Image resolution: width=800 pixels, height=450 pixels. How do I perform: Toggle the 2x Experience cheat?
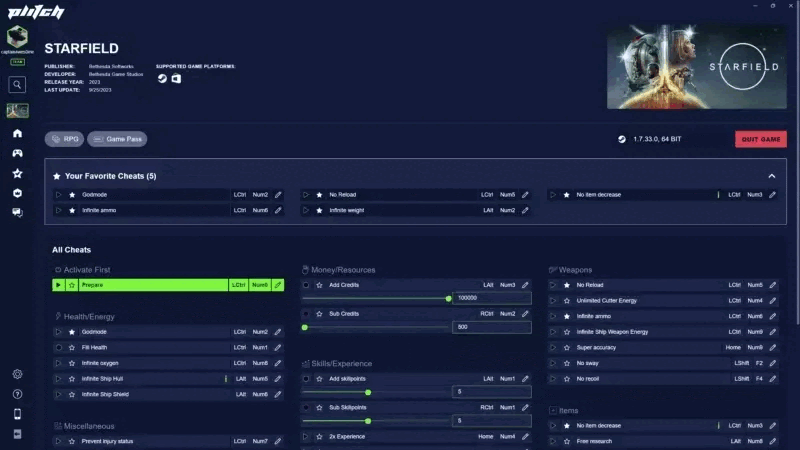pos(306,437)
